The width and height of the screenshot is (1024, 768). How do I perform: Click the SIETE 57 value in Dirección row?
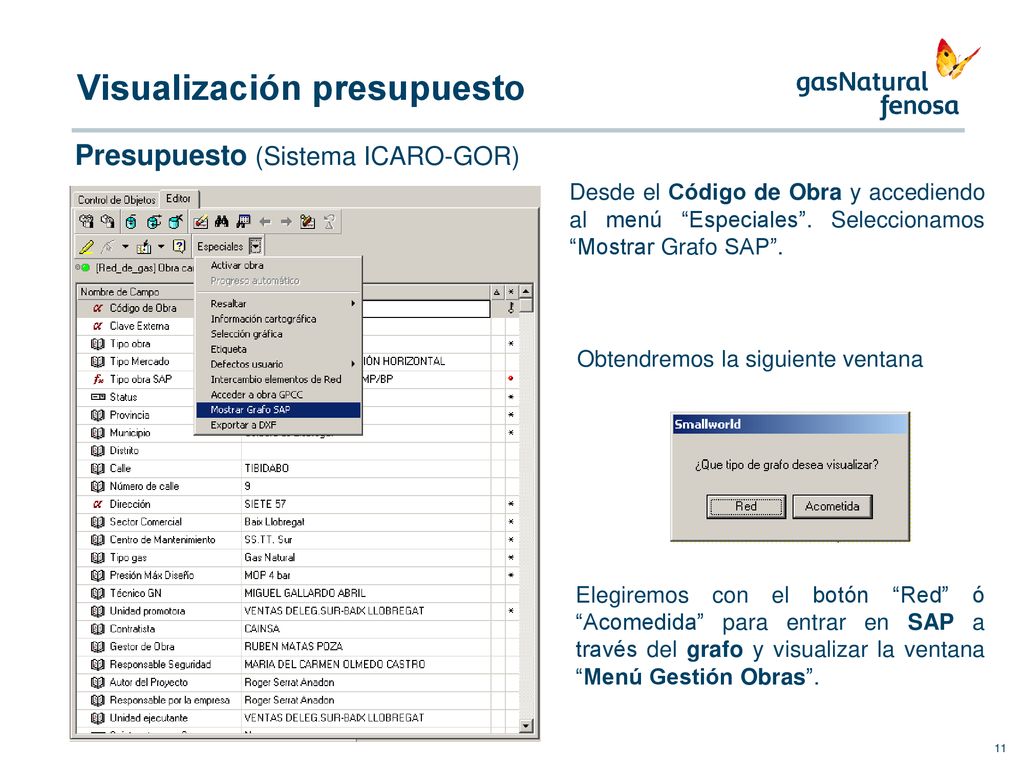(265, 504)
